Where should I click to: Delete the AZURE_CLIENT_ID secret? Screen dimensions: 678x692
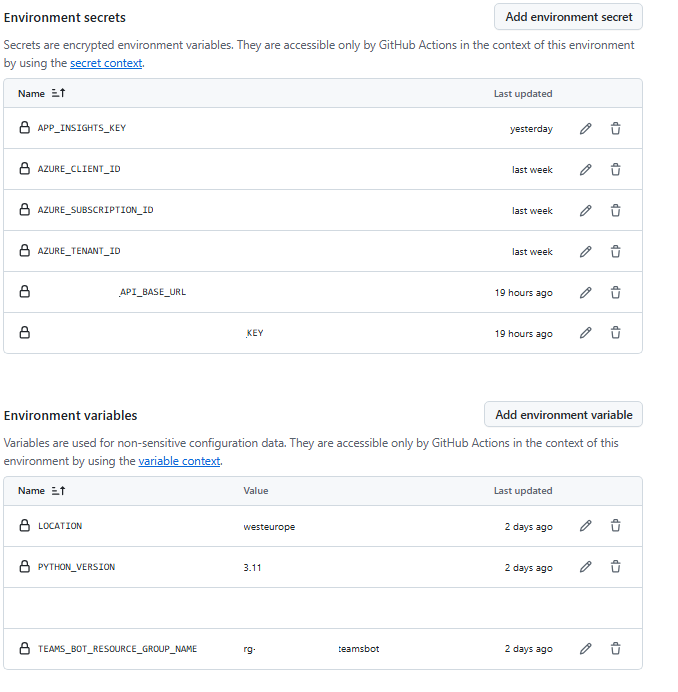(x=615, y=169)
